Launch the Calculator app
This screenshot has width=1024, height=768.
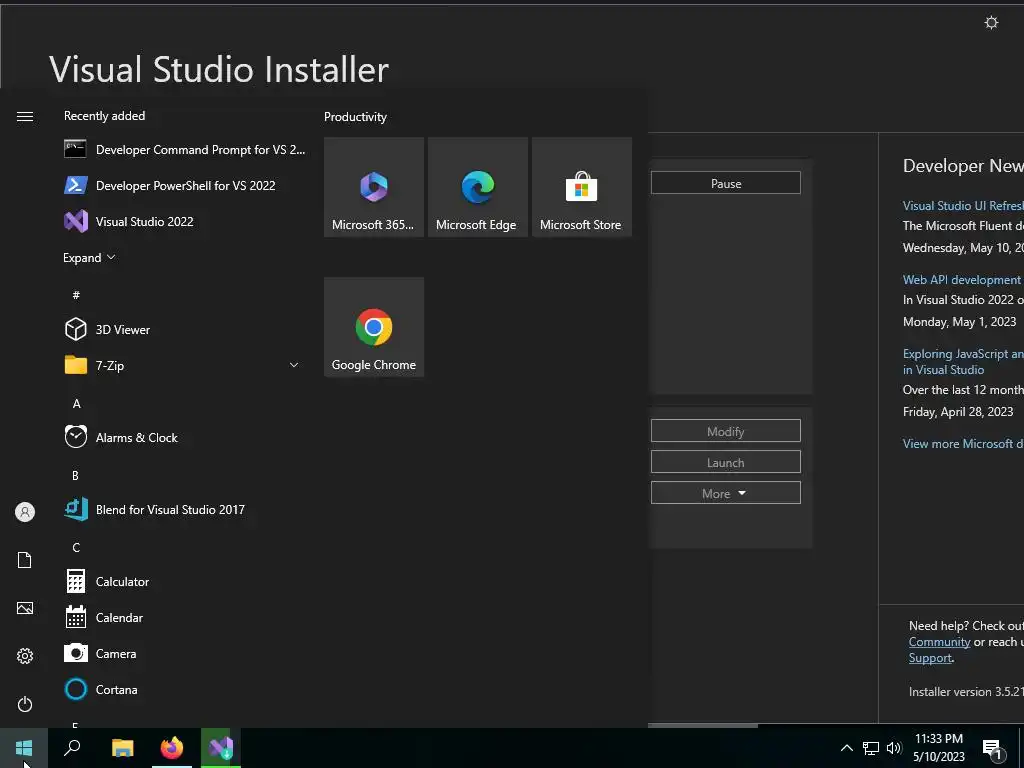click(185, 581)
